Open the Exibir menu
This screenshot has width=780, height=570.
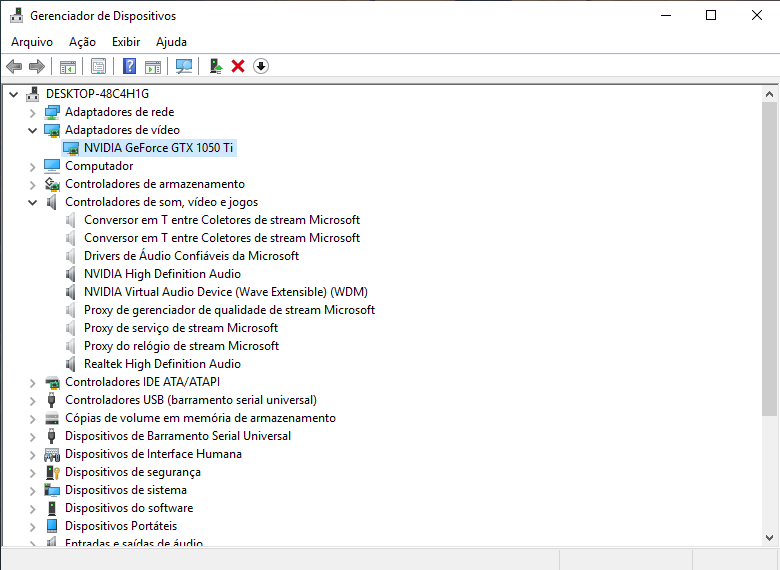pyautogui.click(x=126, y=42)
